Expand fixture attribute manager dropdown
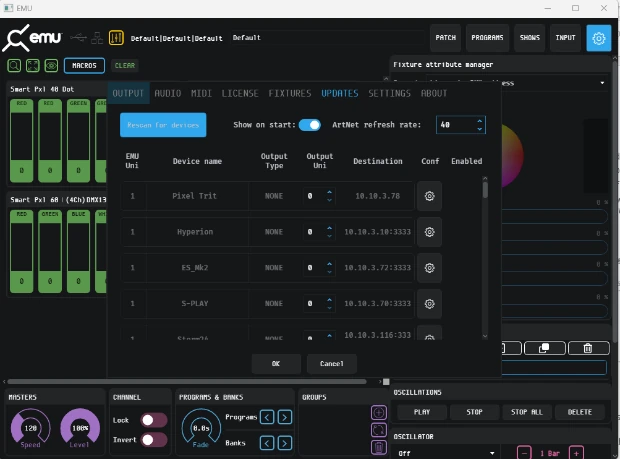The height and width of the screenshot is (459, 620). tap(602, 83)
